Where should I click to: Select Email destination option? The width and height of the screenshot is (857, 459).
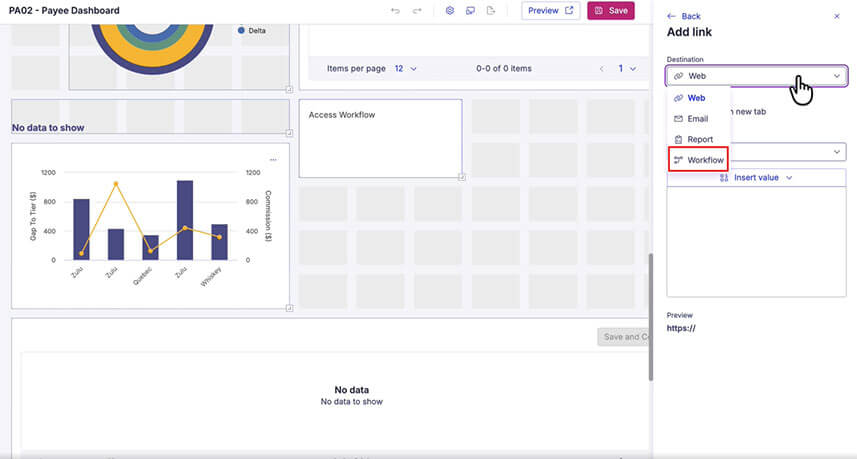[x=699, y=119]
